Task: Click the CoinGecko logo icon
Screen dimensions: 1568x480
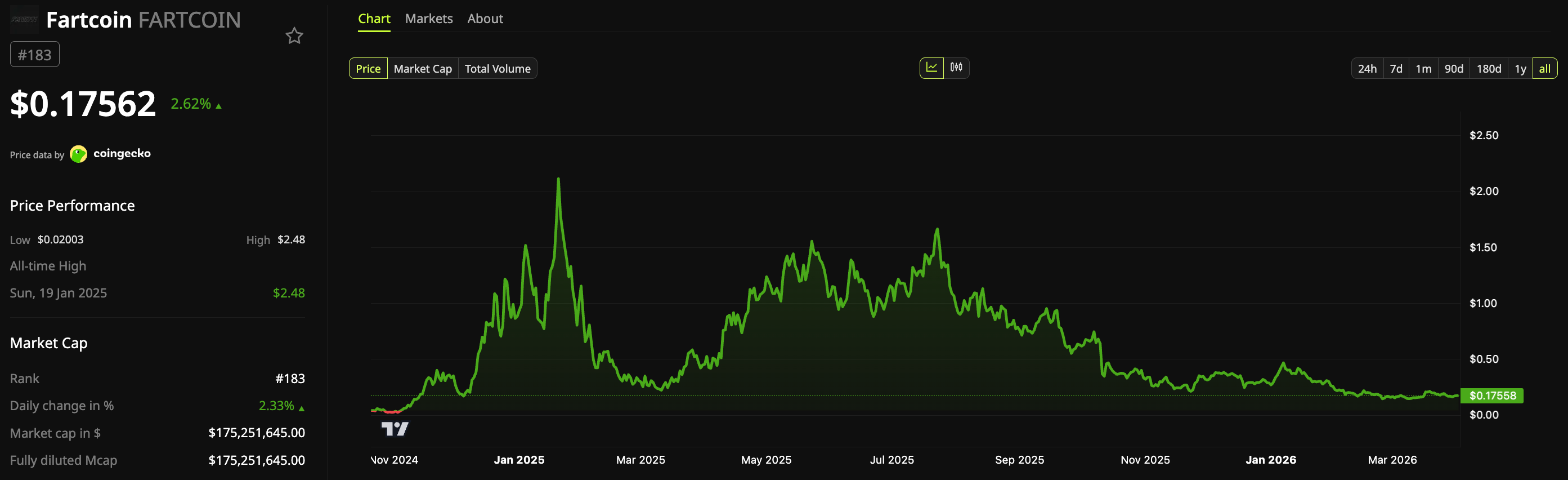Action: coord(79,154)
